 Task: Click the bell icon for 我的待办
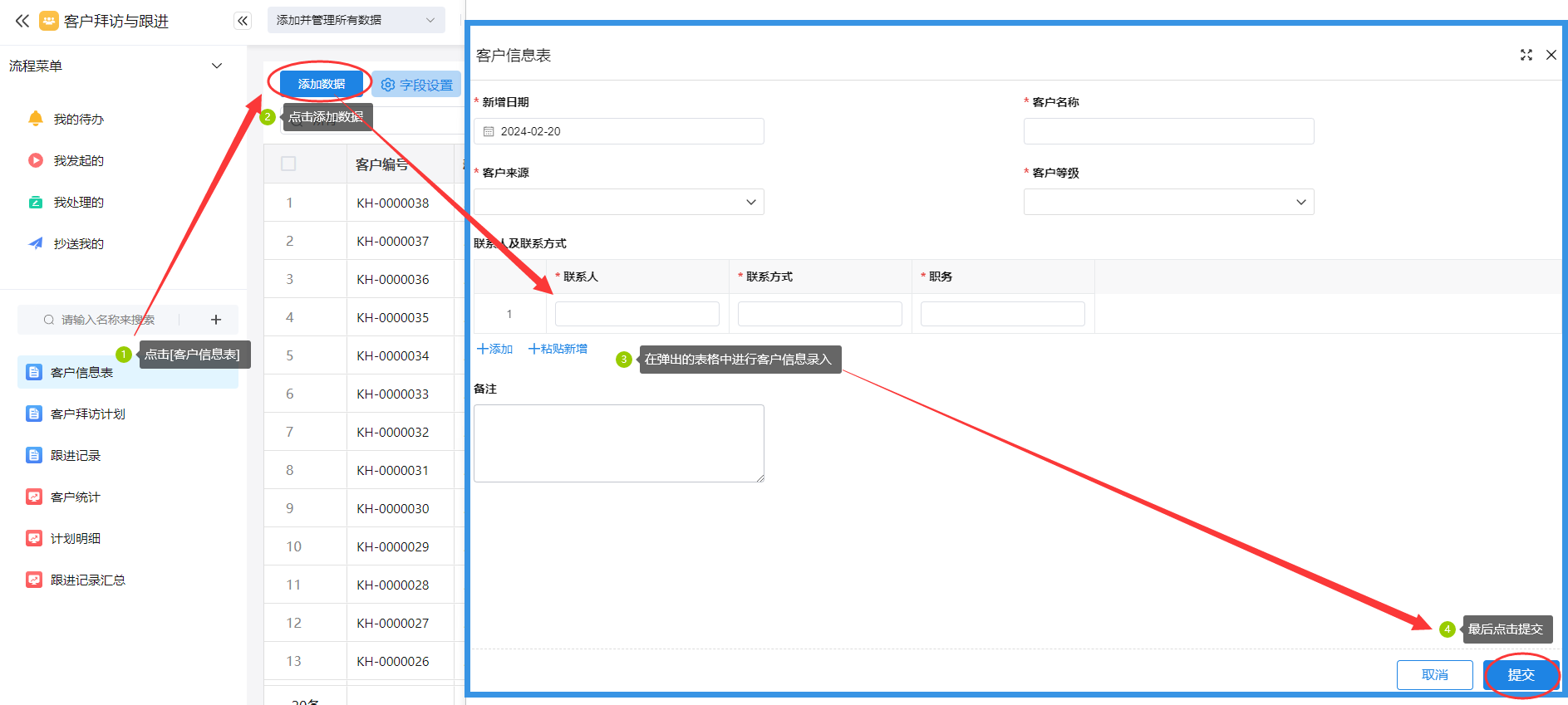coord(36,119)
